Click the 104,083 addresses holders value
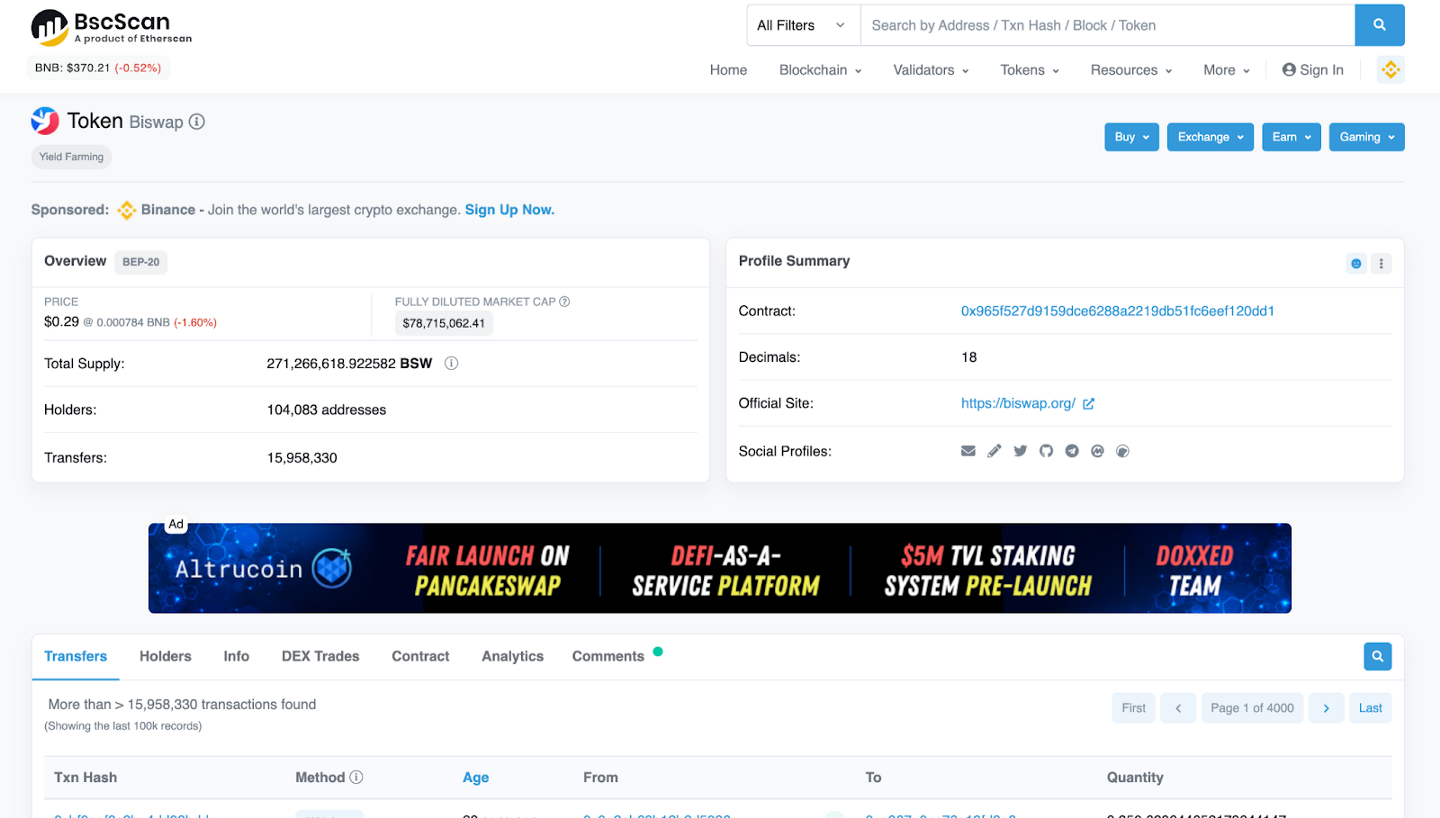The width and height of the screenshot is (1440, 818). coord(326,410)
